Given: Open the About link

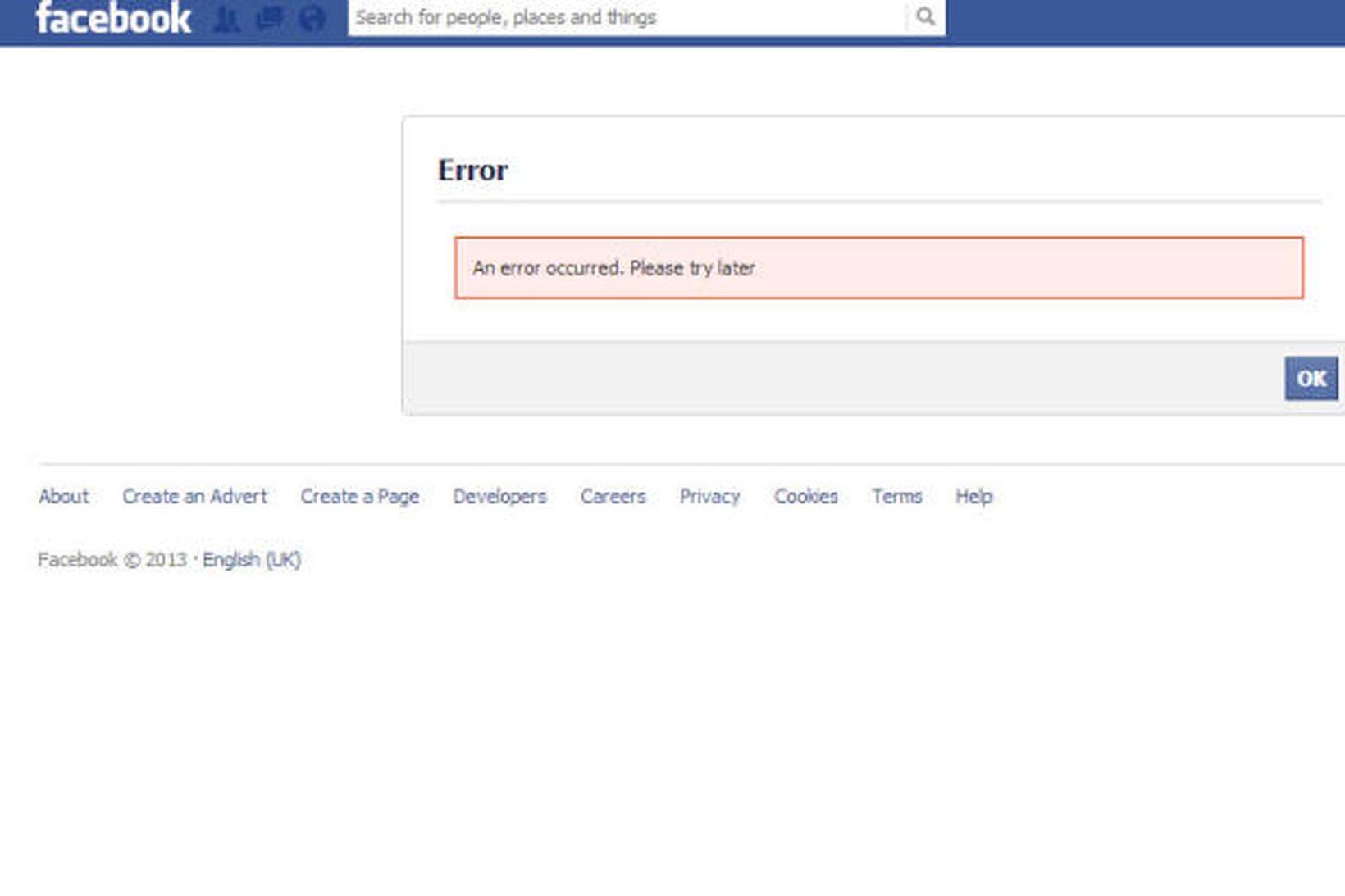Looking at the screenshot, I should (x=64, y=497).
